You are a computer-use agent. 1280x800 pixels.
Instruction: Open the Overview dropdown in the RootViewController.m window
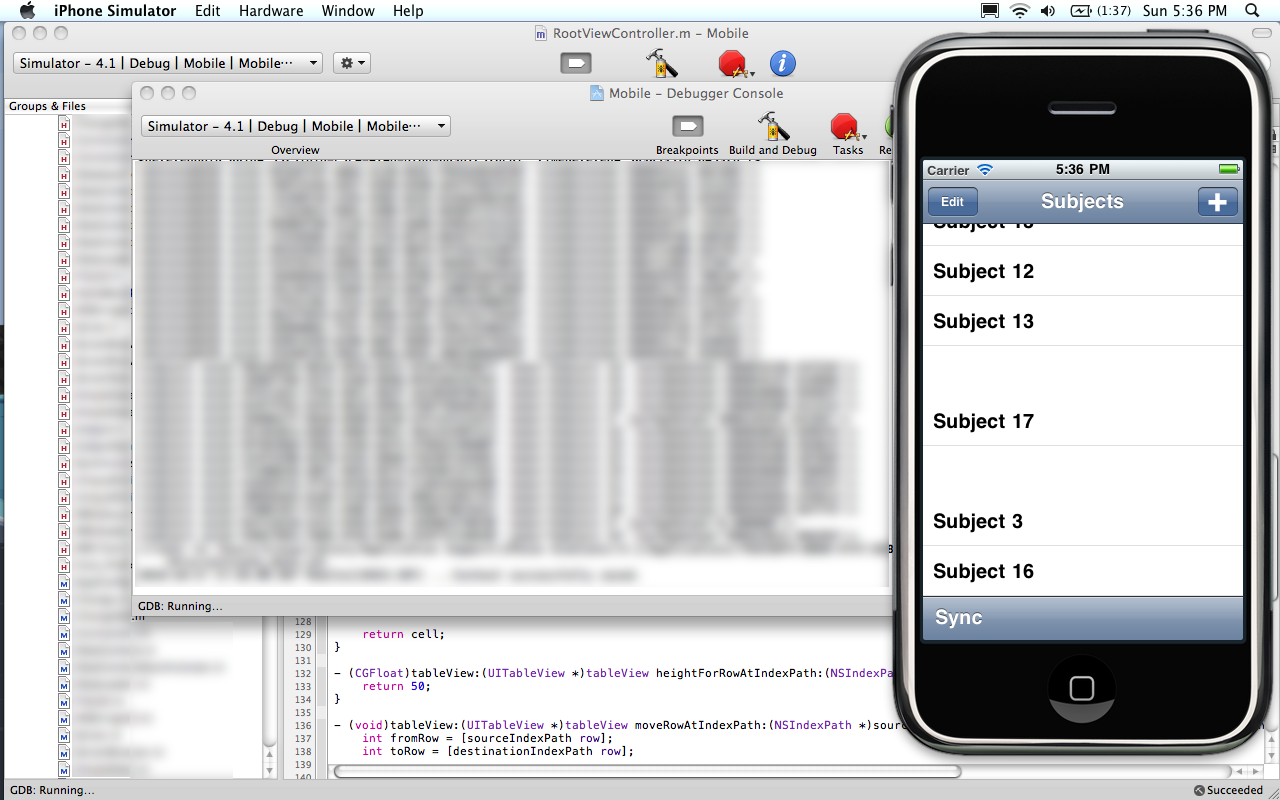tap(168, 63)
